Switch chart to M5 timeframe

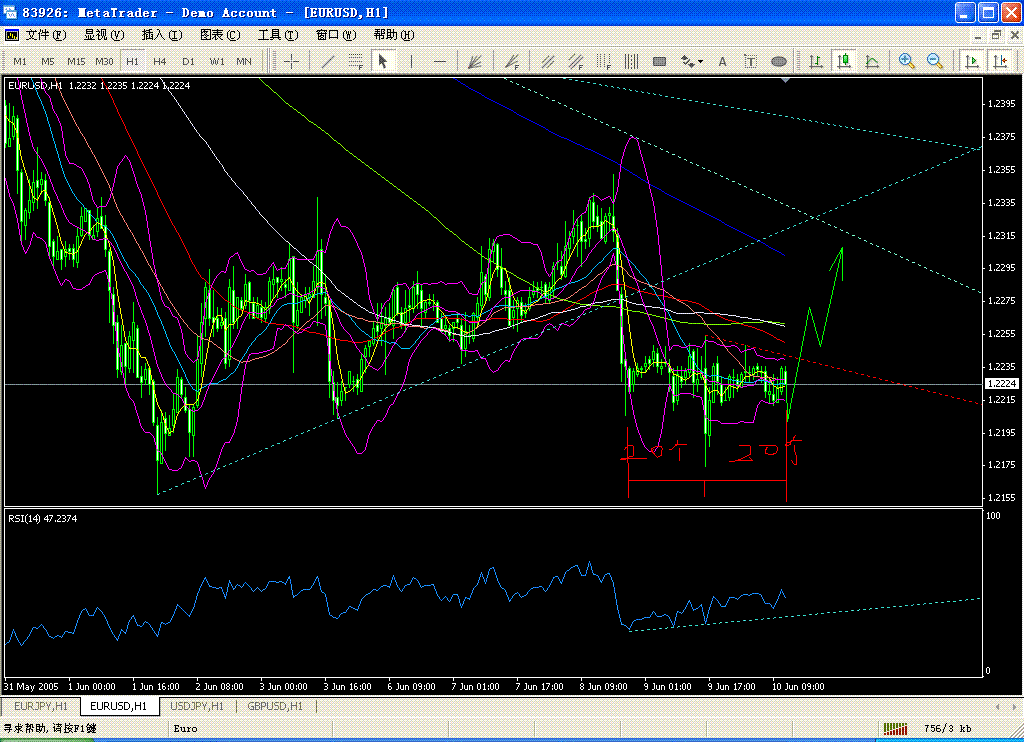tap(48, 61)
